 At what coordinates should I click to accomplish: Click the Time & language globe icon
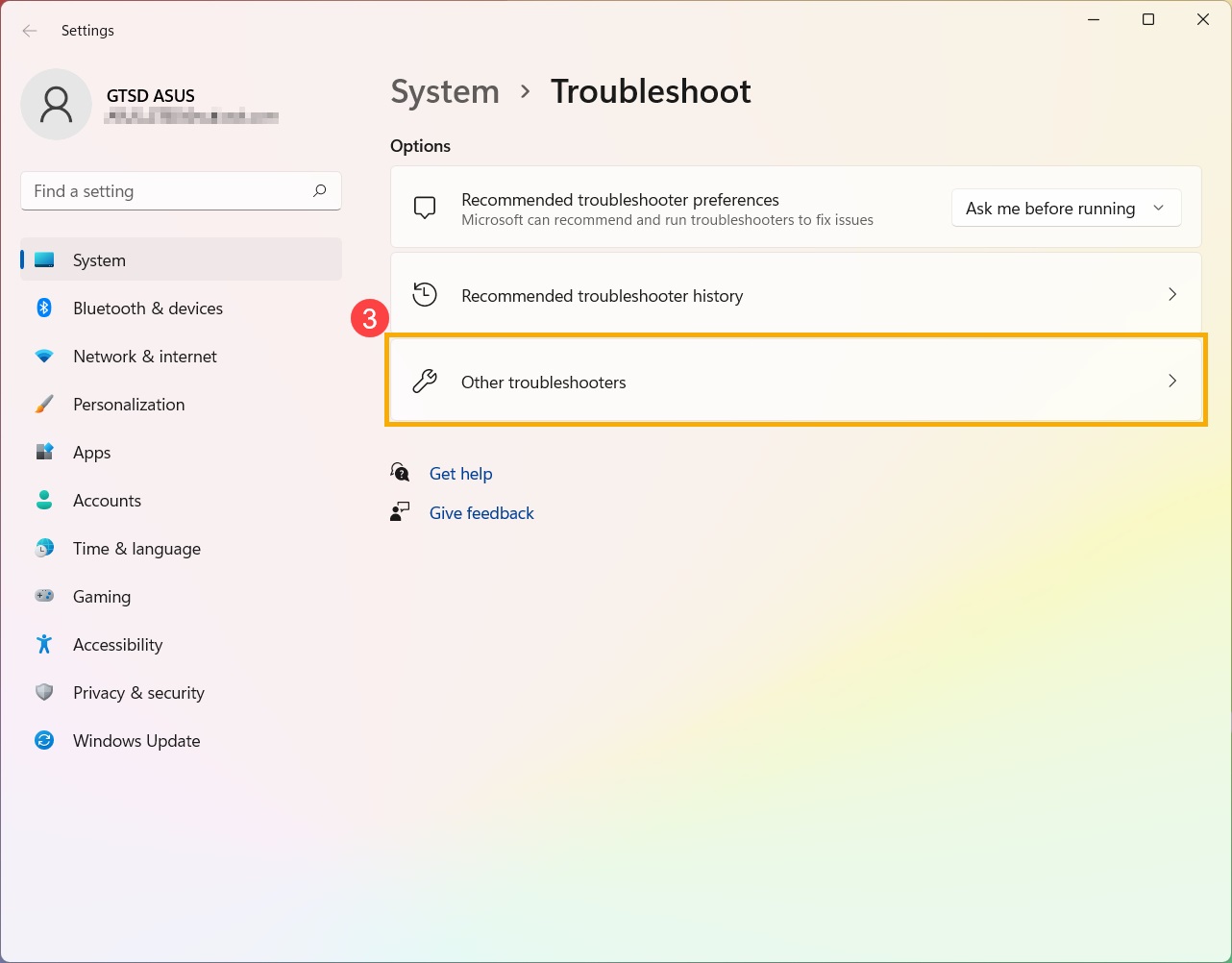click(x=44, y=548)
